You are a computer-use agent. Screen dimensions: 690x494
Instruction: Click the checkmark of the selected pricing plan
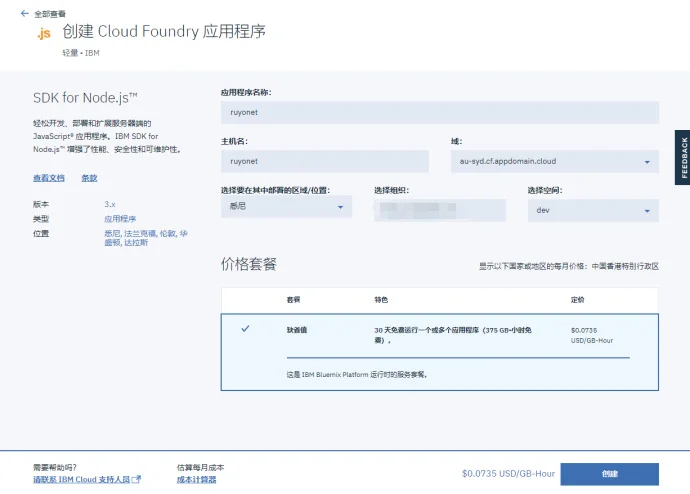click(245, 329)
